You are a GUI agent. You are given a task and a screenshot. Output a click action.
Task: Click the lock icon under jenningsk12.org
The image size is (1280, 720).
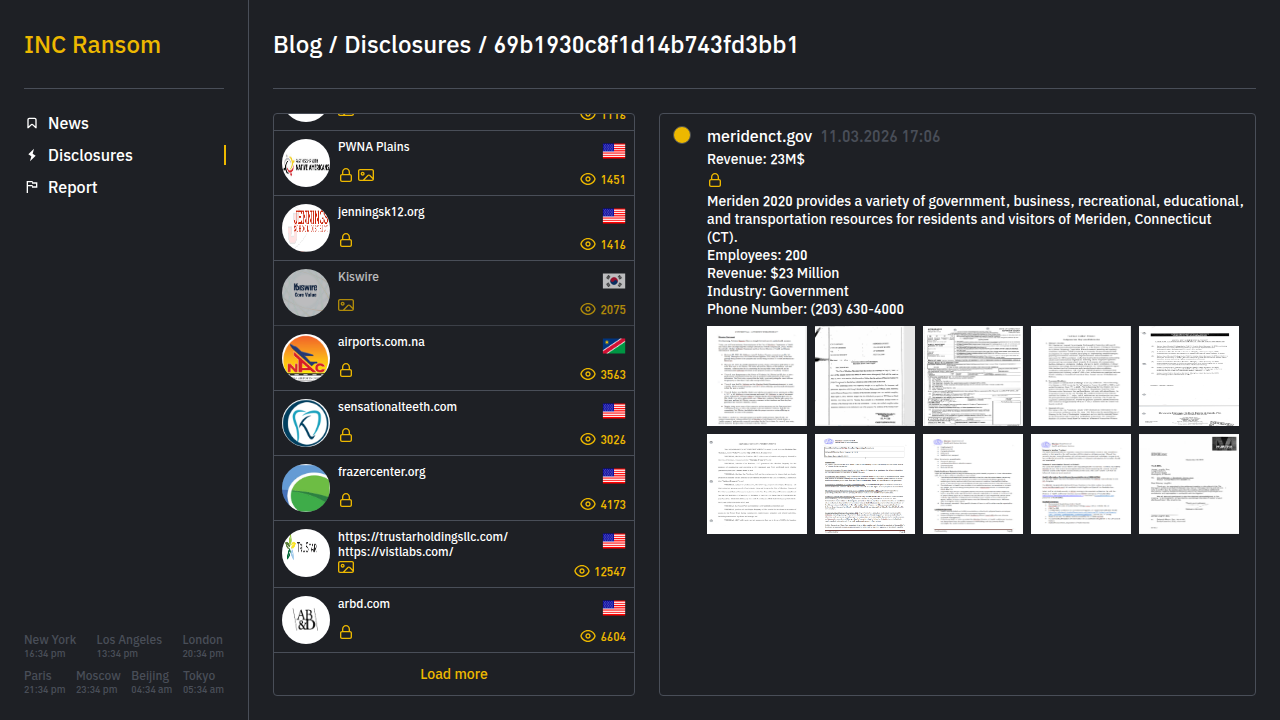[x=346, y=240]
